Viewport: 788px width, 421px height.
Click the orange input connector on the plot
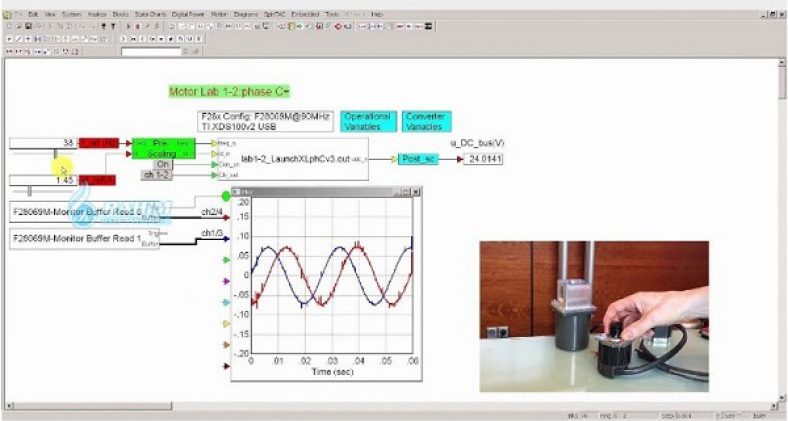tap(227, 345)
